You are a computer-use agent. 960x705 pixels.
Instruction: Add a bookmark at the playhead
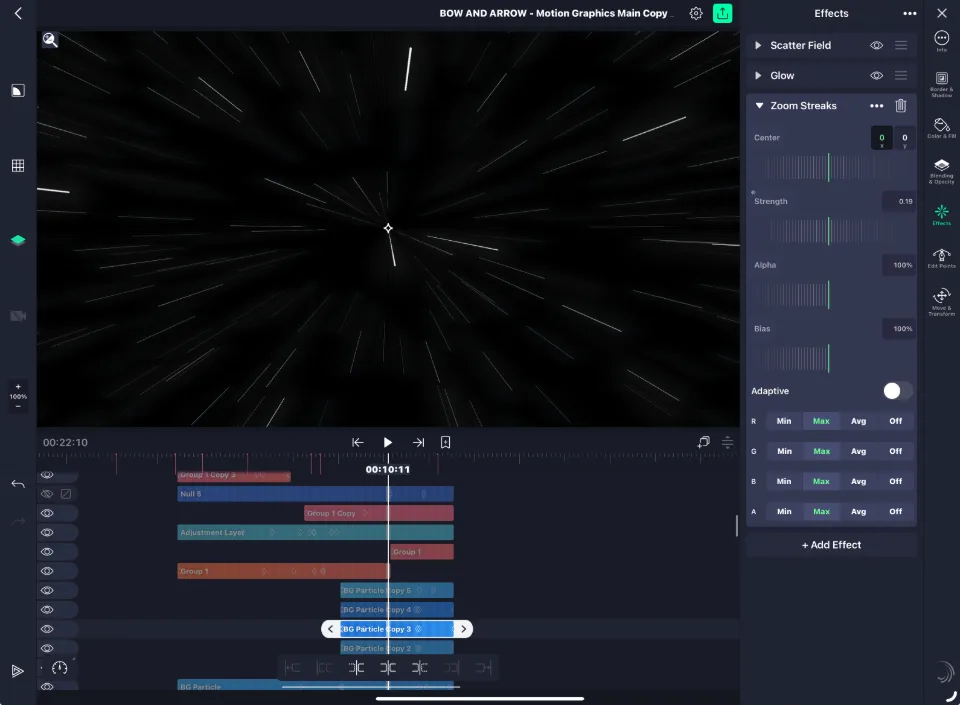[x=446, y=442]
